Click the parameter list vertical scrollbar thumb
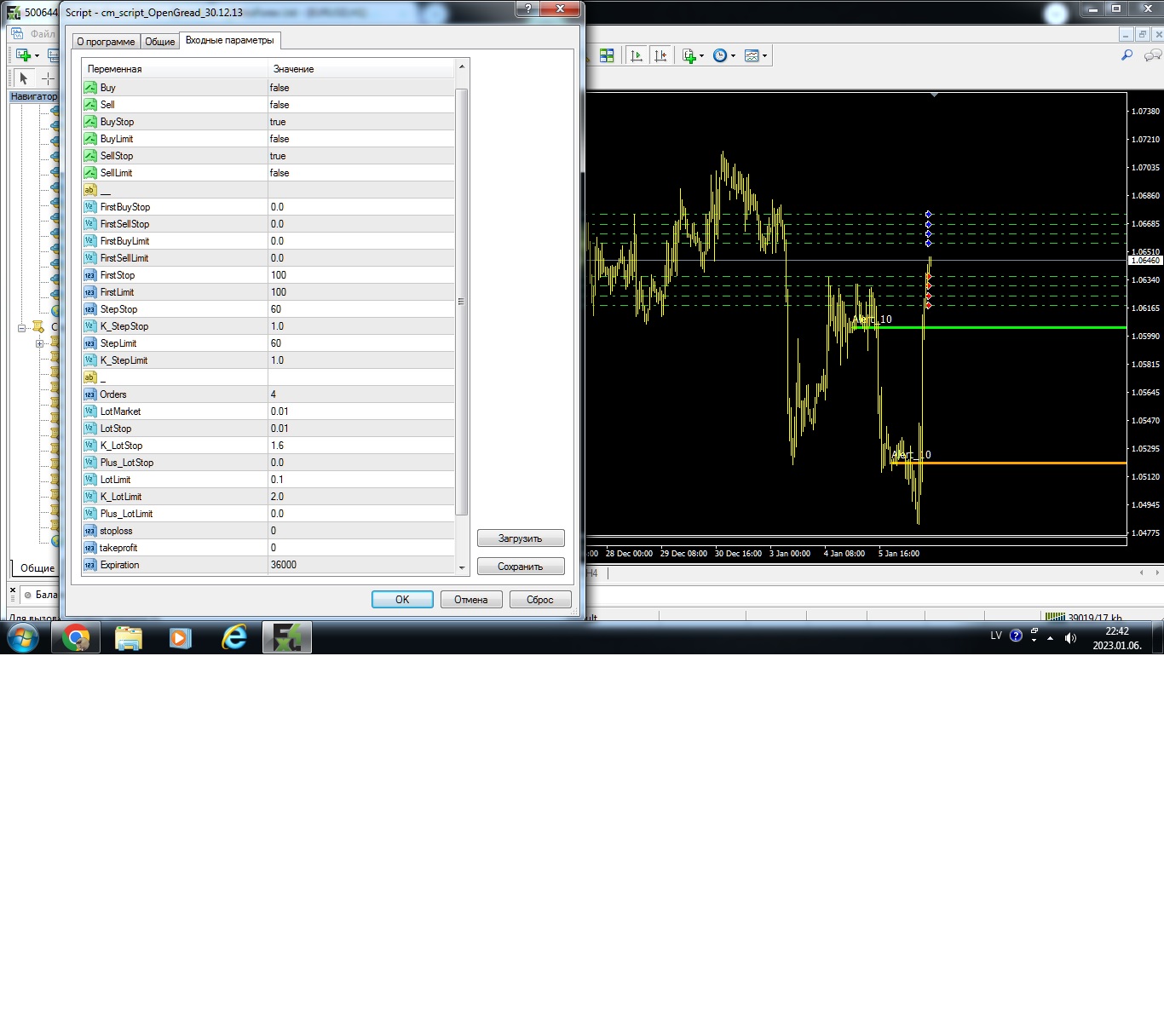 pos(462,302)
